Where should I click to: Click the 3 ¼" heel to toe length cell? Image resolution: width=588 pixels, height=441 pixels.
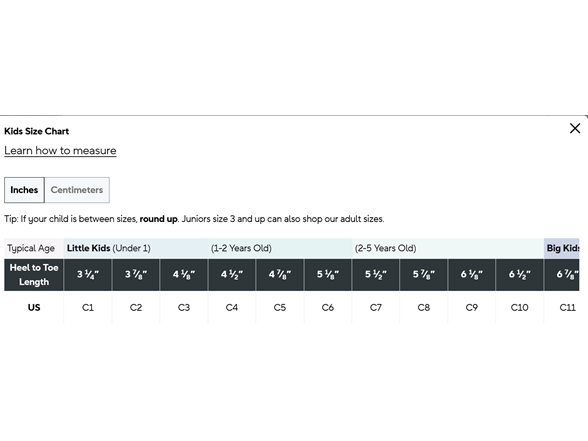pyautogui.click(x=88, y=274)
